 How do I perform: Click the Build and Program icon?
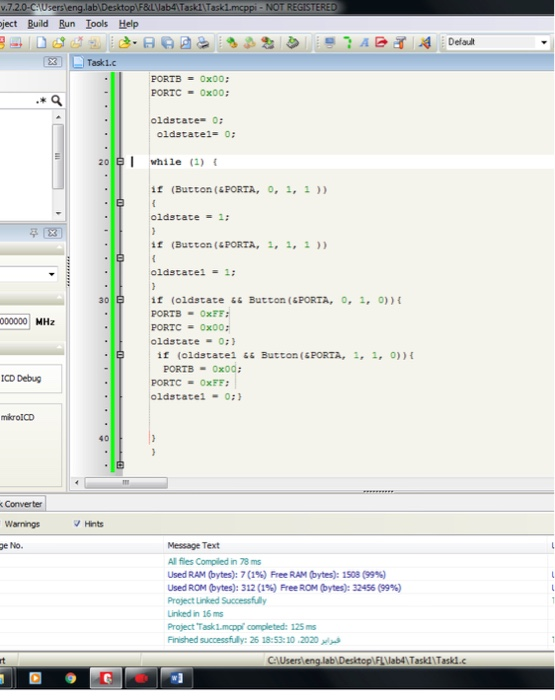click(x=267, y=42)
